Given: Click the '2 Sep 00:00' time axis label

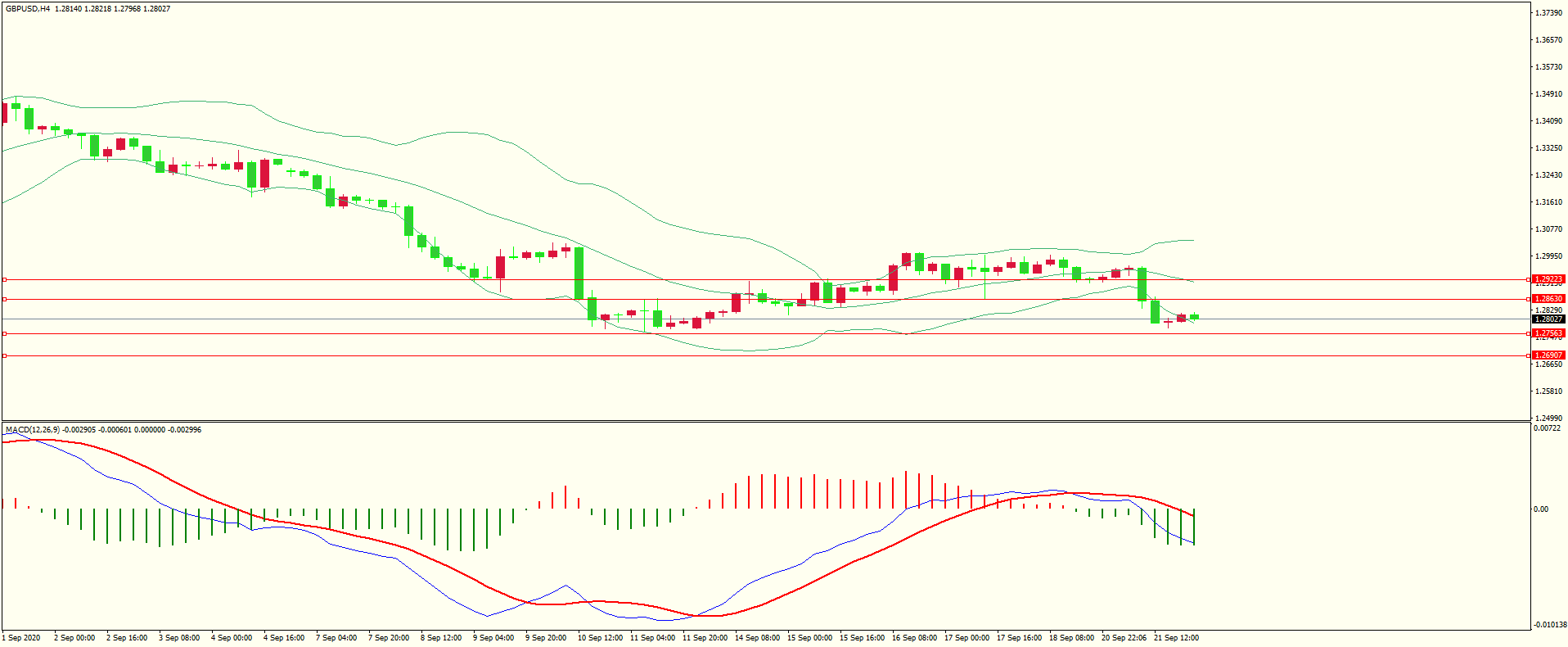Looking at the screenshot, I should (x=74, y=638).
